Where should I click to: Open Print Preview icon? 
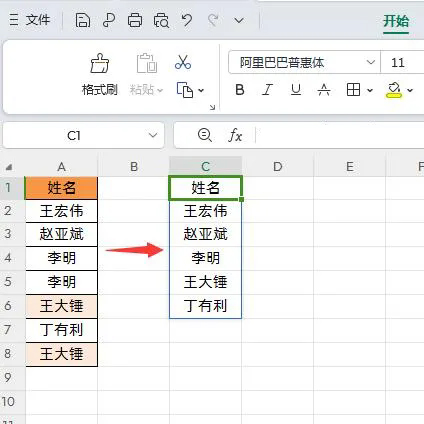tap(161, 20)
